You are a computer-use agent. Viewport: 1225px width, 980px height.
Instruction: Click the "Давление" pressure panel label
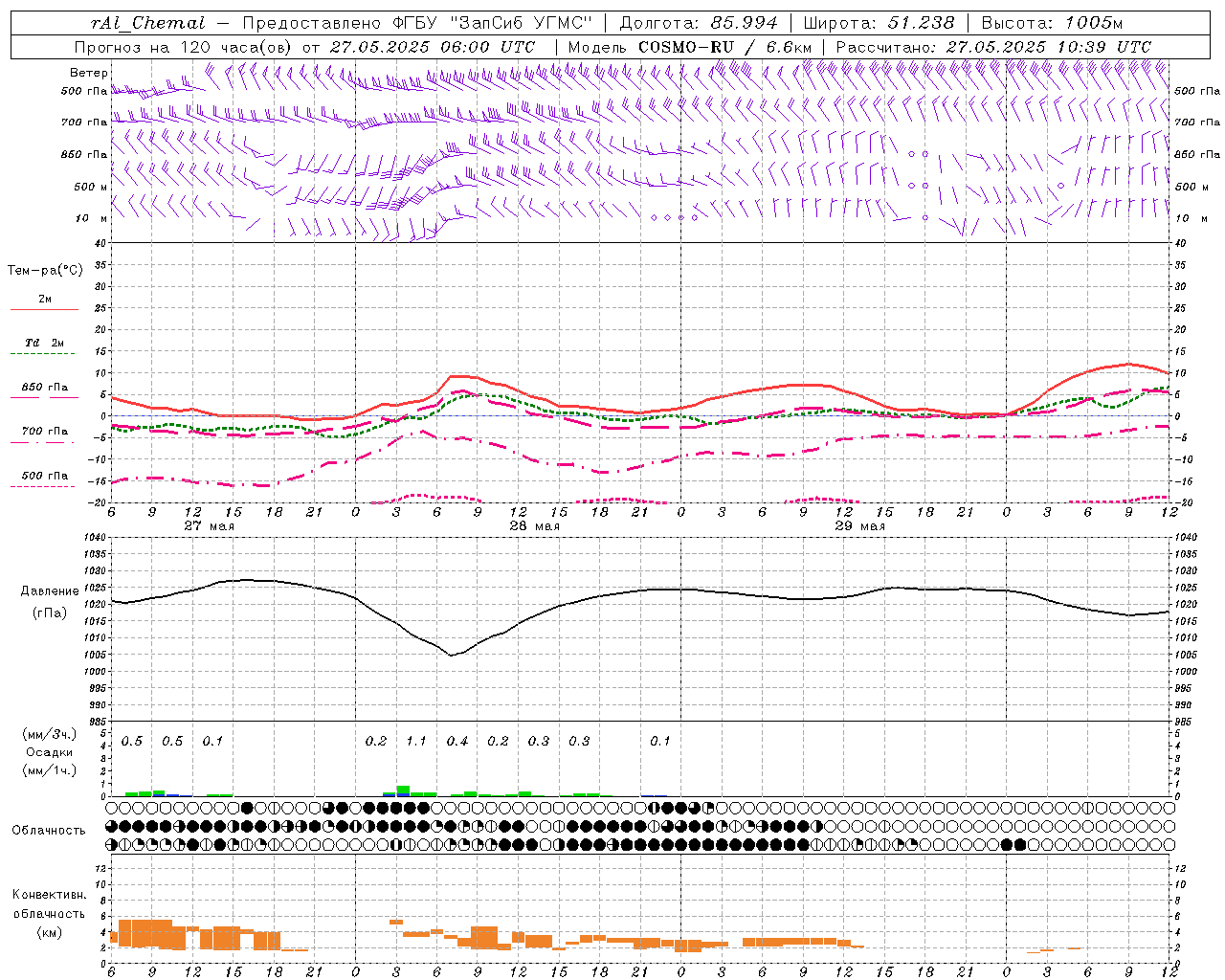click(50, 591)
